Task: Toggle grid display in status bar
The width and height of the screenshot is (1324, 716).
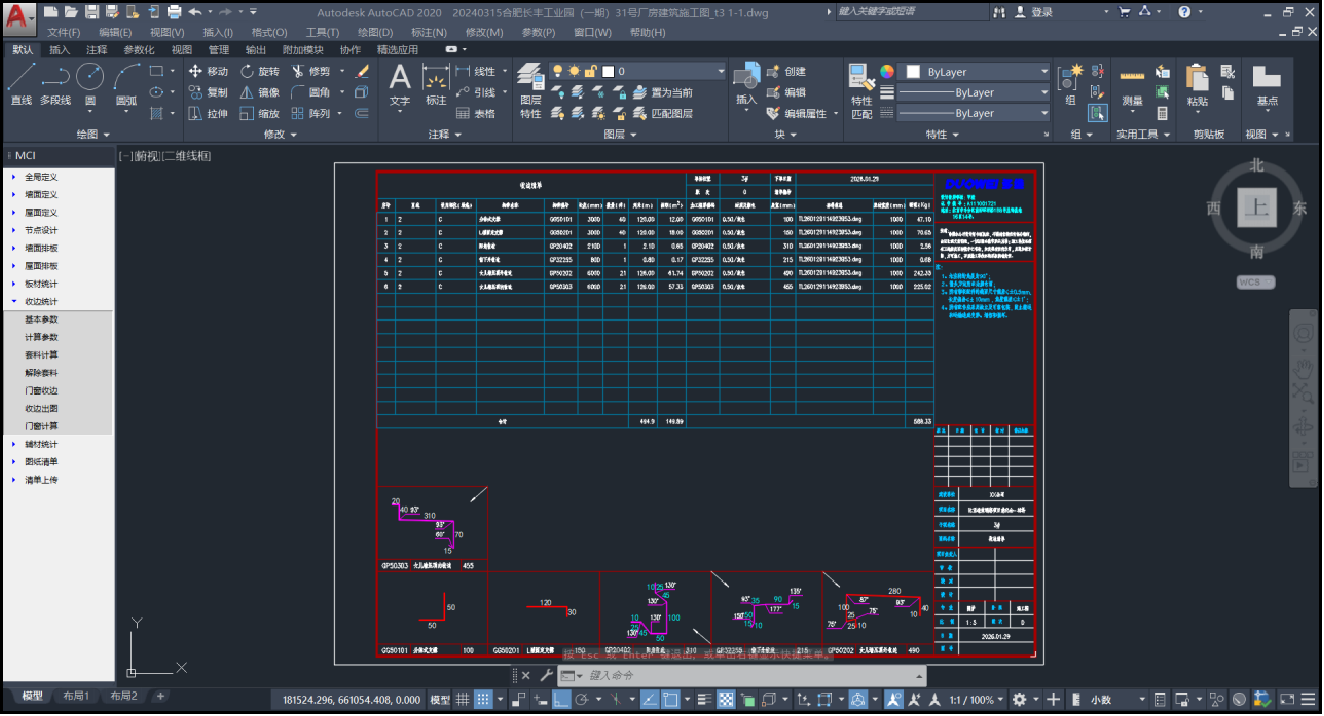Action: (463, 700)
